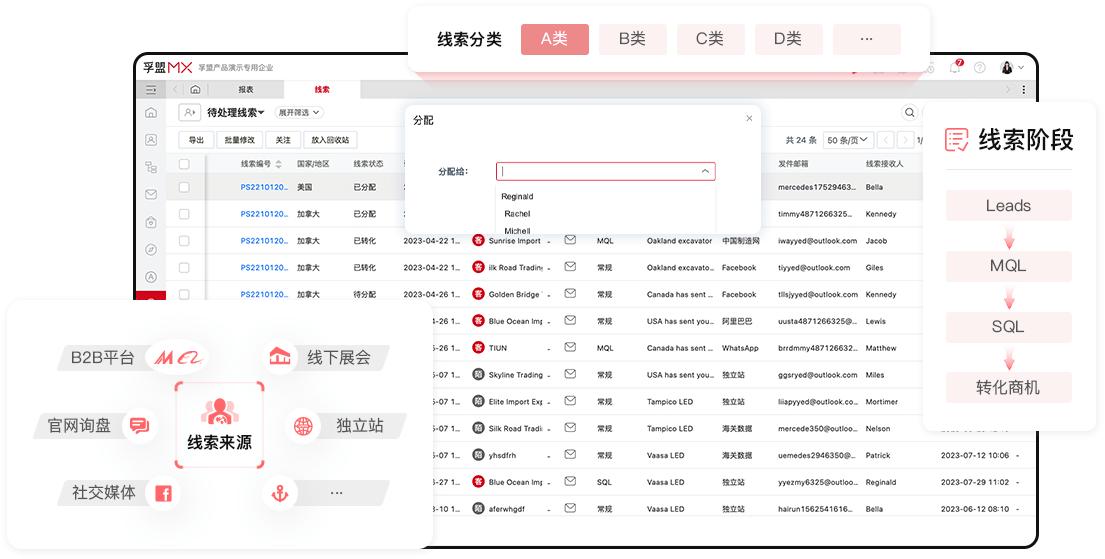1105x559 pixels.
Task: Switch to the 报表 tab
Action: point(246,90)
